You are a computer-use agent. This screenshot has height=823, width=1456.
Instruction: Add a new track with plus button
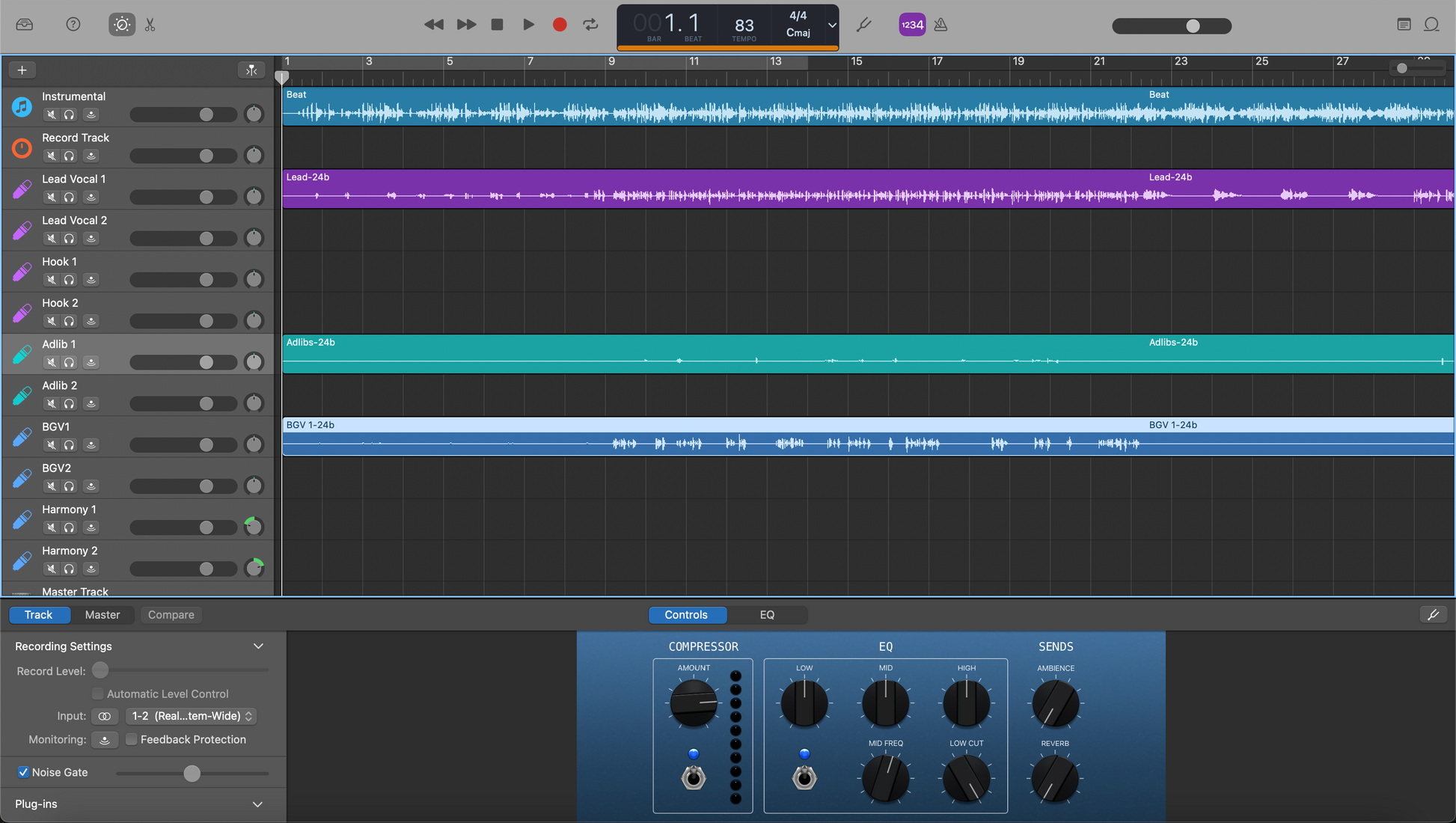(x=22, y=70)
